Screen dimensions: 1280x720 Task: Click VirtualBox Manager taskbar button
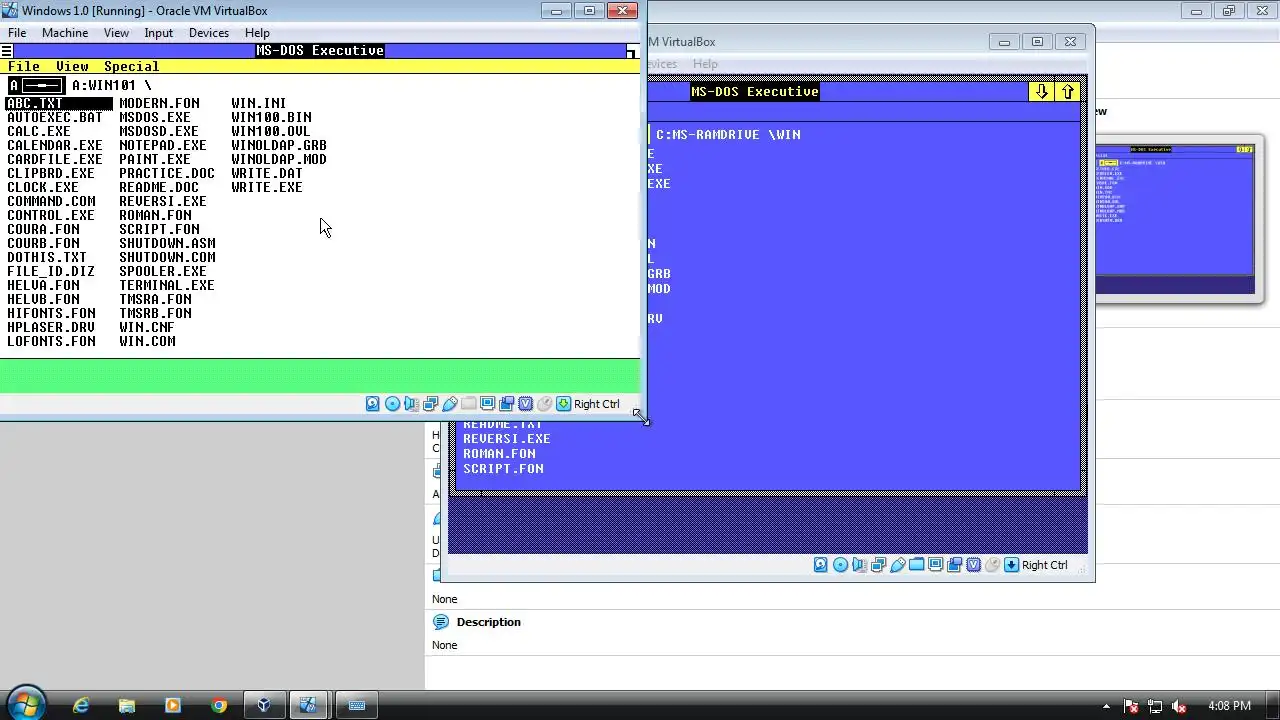point(264,705)
